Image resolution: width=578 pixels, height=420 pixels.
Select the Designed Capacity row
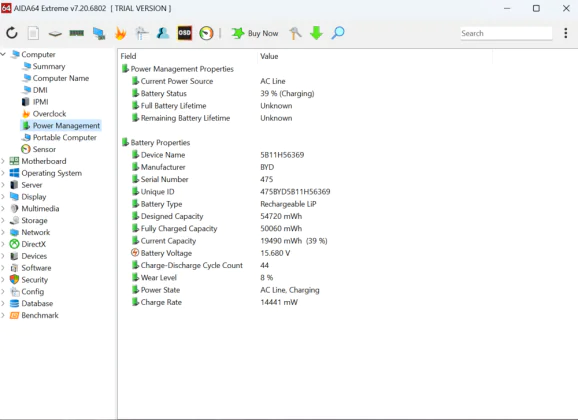217,216
